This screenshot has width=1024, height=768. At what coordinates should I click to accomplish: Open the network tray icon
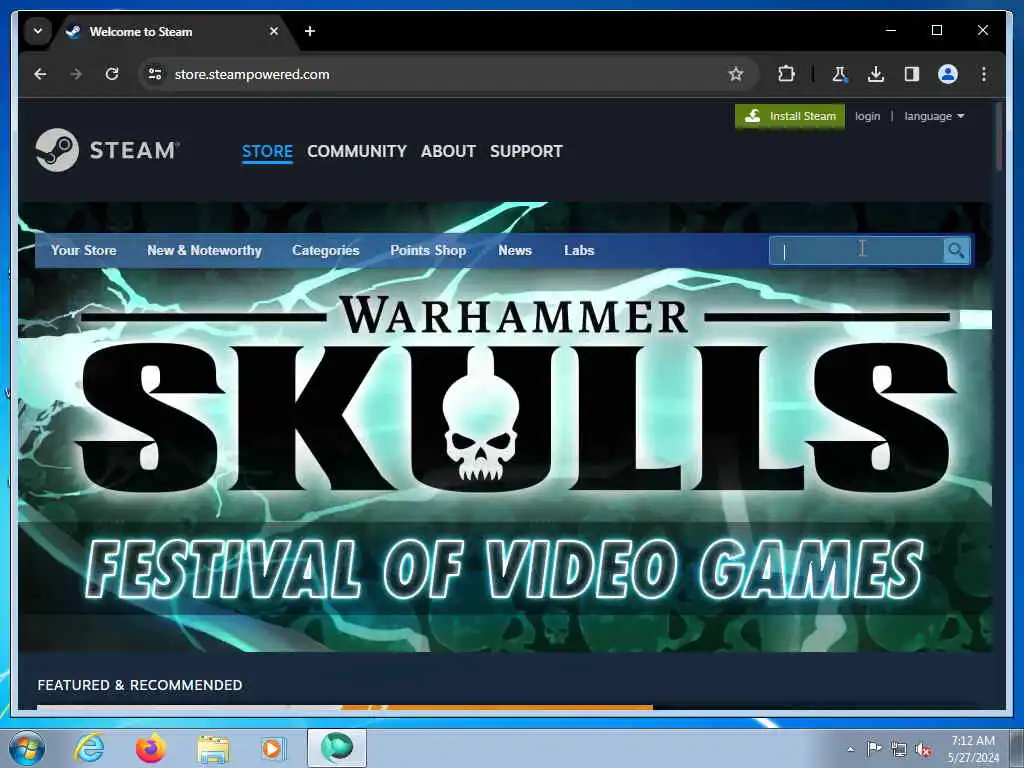point(899,750)
